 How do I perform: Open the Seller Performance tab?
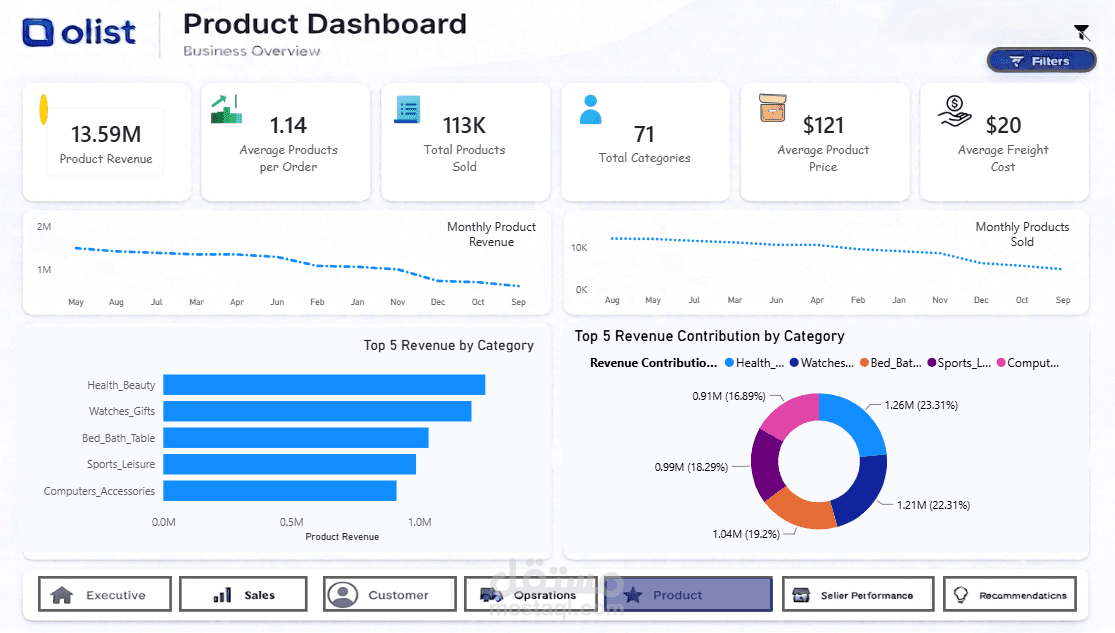(858, 595)
